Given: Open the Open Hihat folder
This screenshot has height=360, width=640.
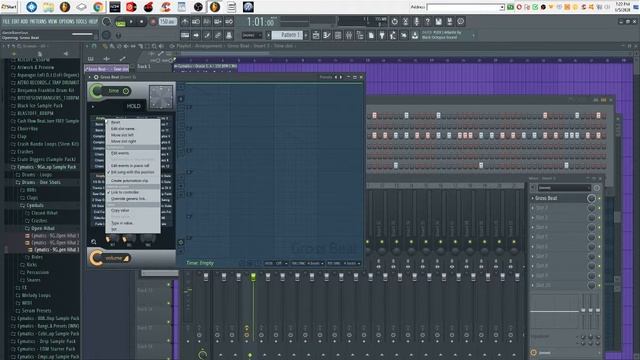Looking at the screenshot, I should 40,229.
